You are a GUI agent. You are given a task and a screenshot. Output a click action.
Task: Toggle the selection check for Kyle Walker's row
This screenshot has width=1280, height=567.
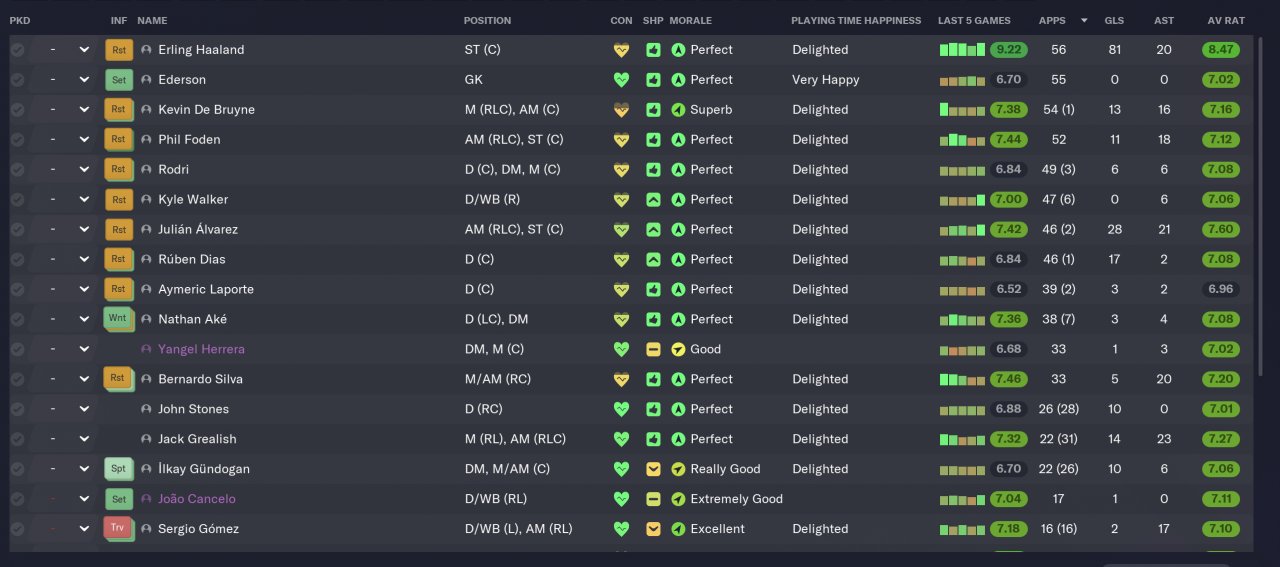17,200
